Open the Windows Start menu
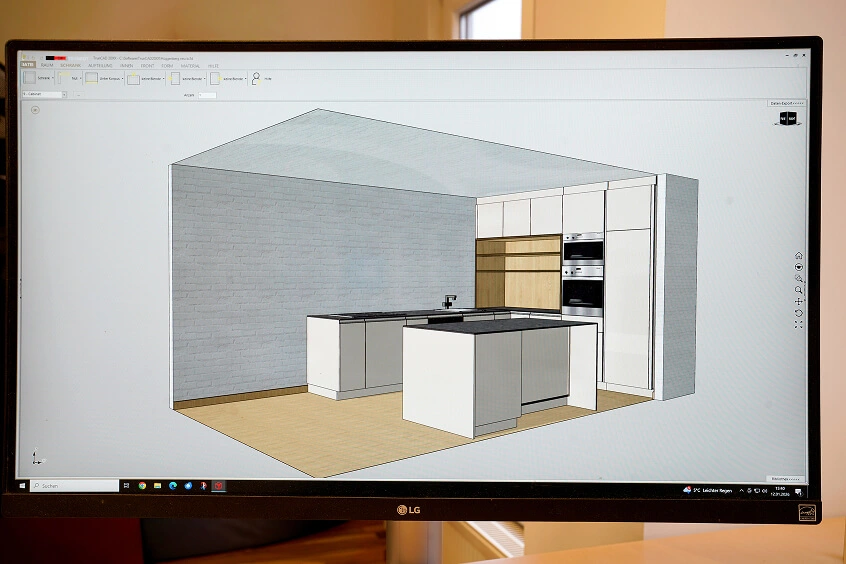Viewport: 846px width, 564px height. pyautogui.click(x=23, y=486)
